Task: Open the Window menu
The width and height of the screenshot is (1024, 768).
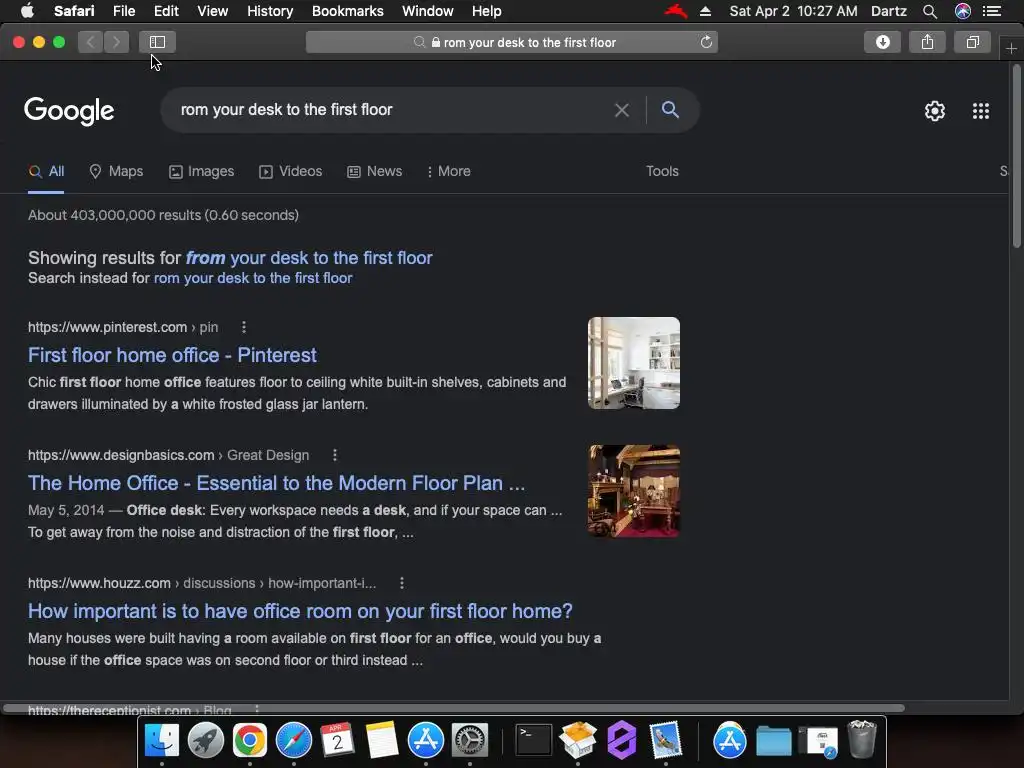Action: pos(428,11)
